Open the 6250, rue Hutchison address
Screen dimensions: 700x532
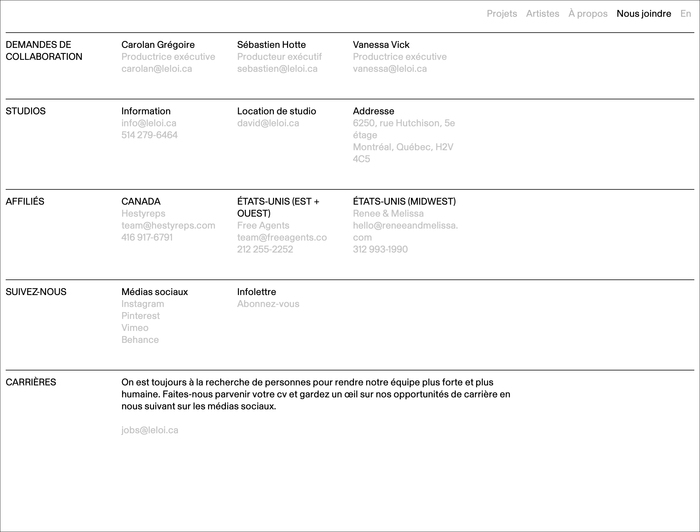point(404,141)
